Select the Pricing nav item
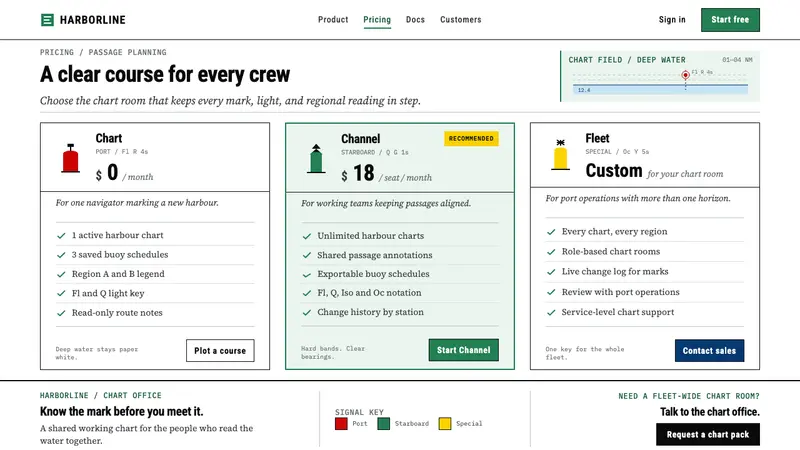This screenshot has width=800, height=450. 377,19
